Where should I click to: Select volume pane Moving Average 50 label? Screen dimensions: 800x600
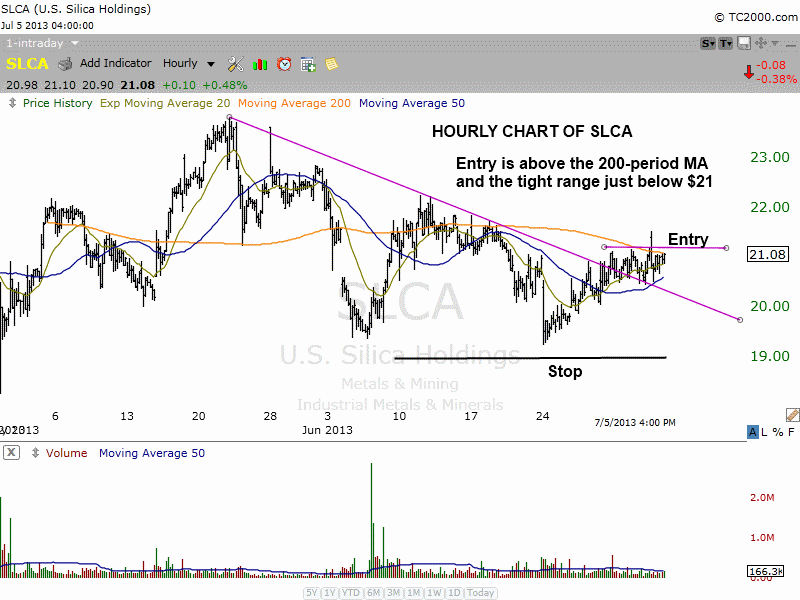click(152, 453)
